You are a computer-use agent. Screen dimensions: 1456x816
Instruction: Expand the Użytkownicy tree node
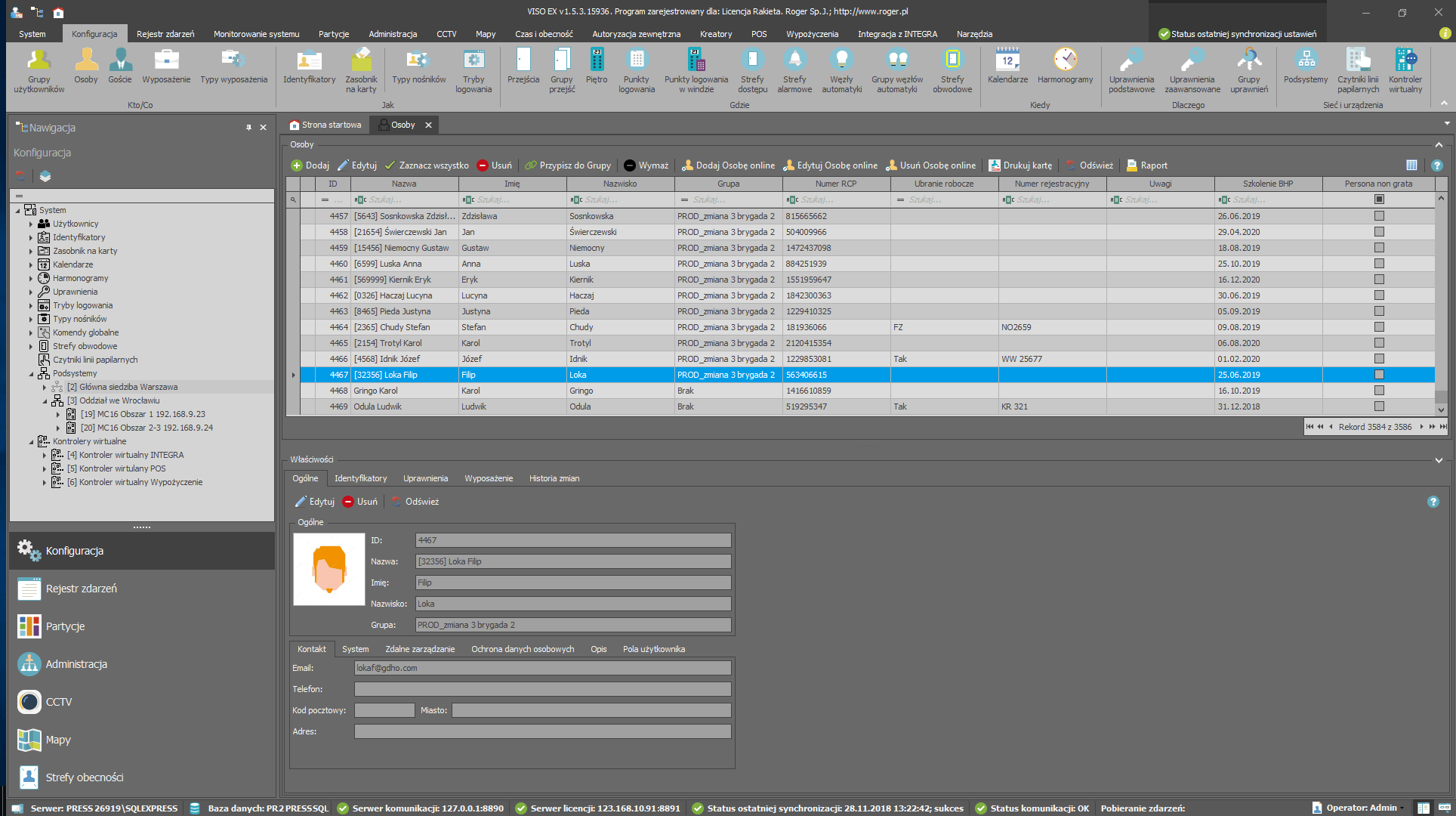tap(31, 224)
